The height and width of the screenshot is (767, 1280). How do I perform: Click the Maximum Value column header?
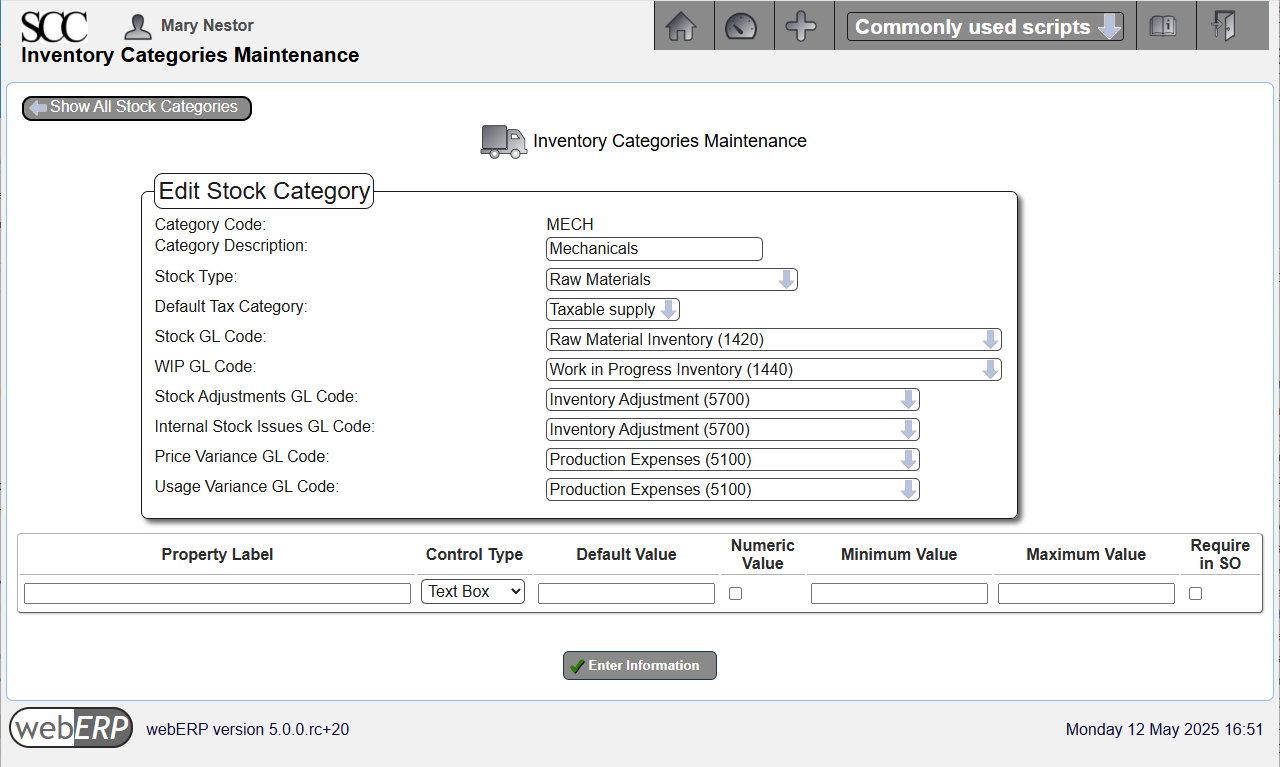pyautogui.click(x=1086, y=555)
